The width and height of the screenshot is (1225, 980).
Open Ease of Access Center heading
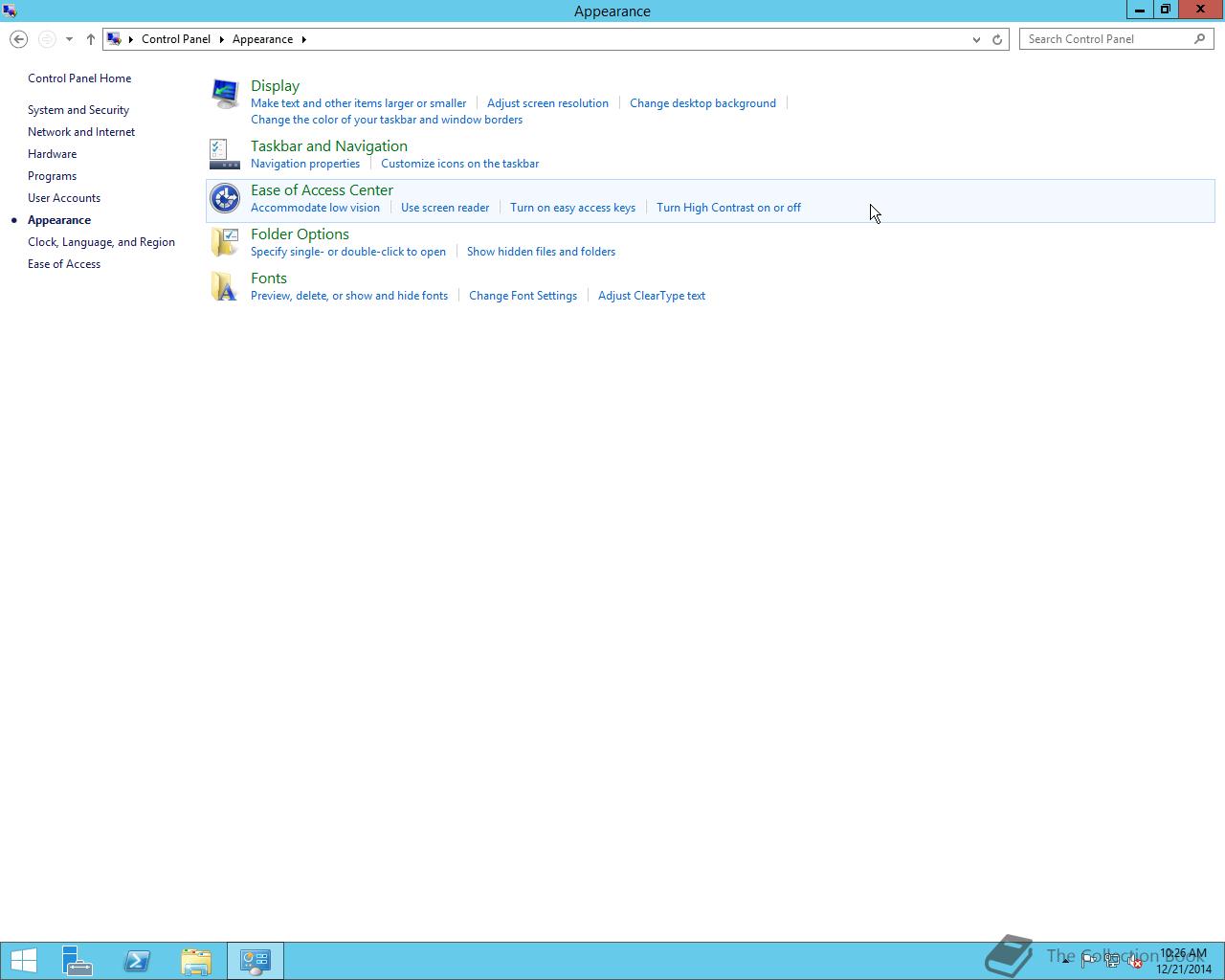322,190
